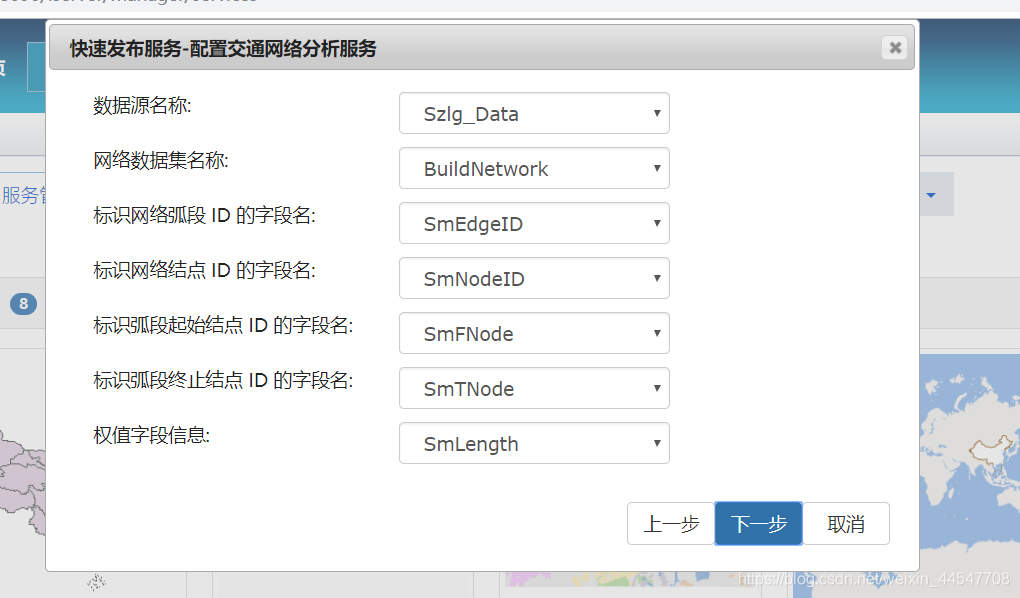Cancel the wizard with the 取消 button
The height and width of the screenshot is (598, 1020).
point(845,523)
